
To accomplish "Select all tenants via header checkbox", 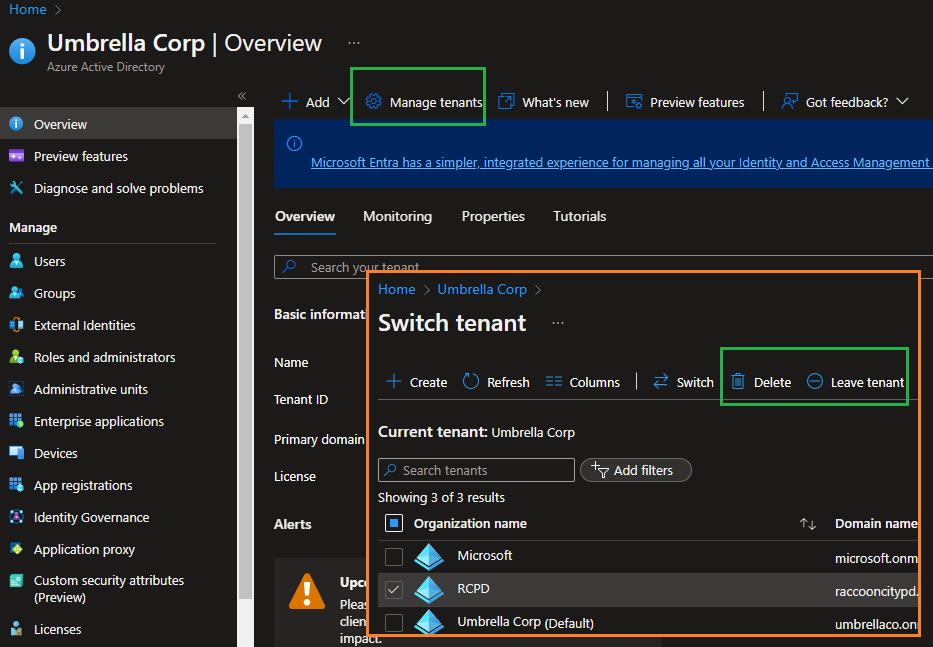I will [393, 523].
